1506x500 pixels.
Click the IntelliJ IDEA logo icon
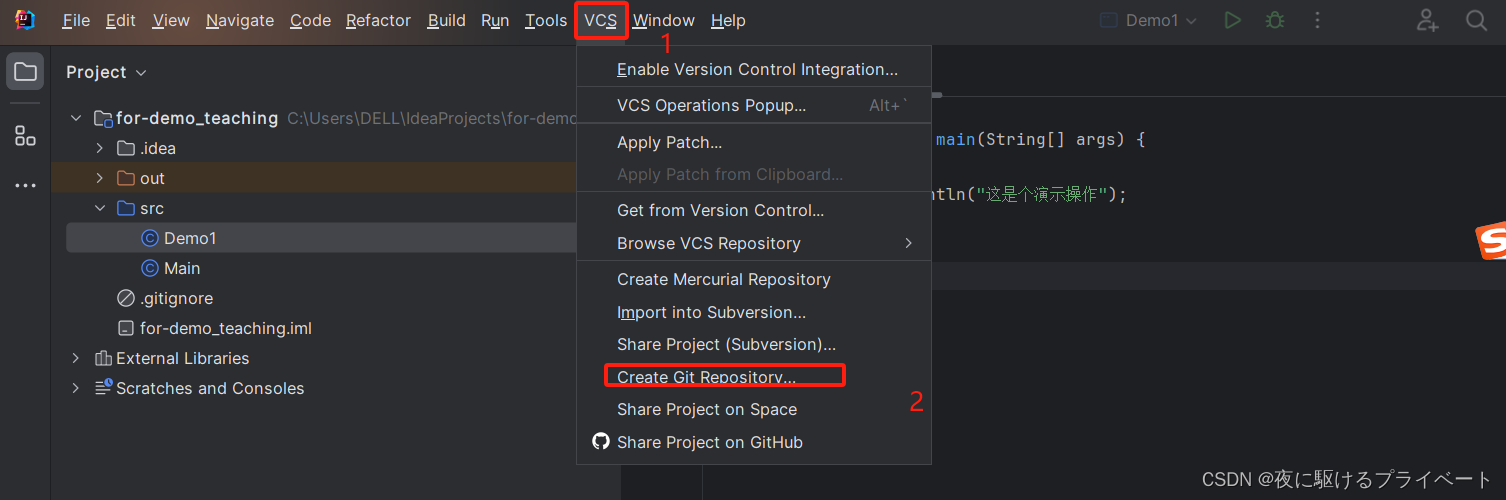point(25,20)
